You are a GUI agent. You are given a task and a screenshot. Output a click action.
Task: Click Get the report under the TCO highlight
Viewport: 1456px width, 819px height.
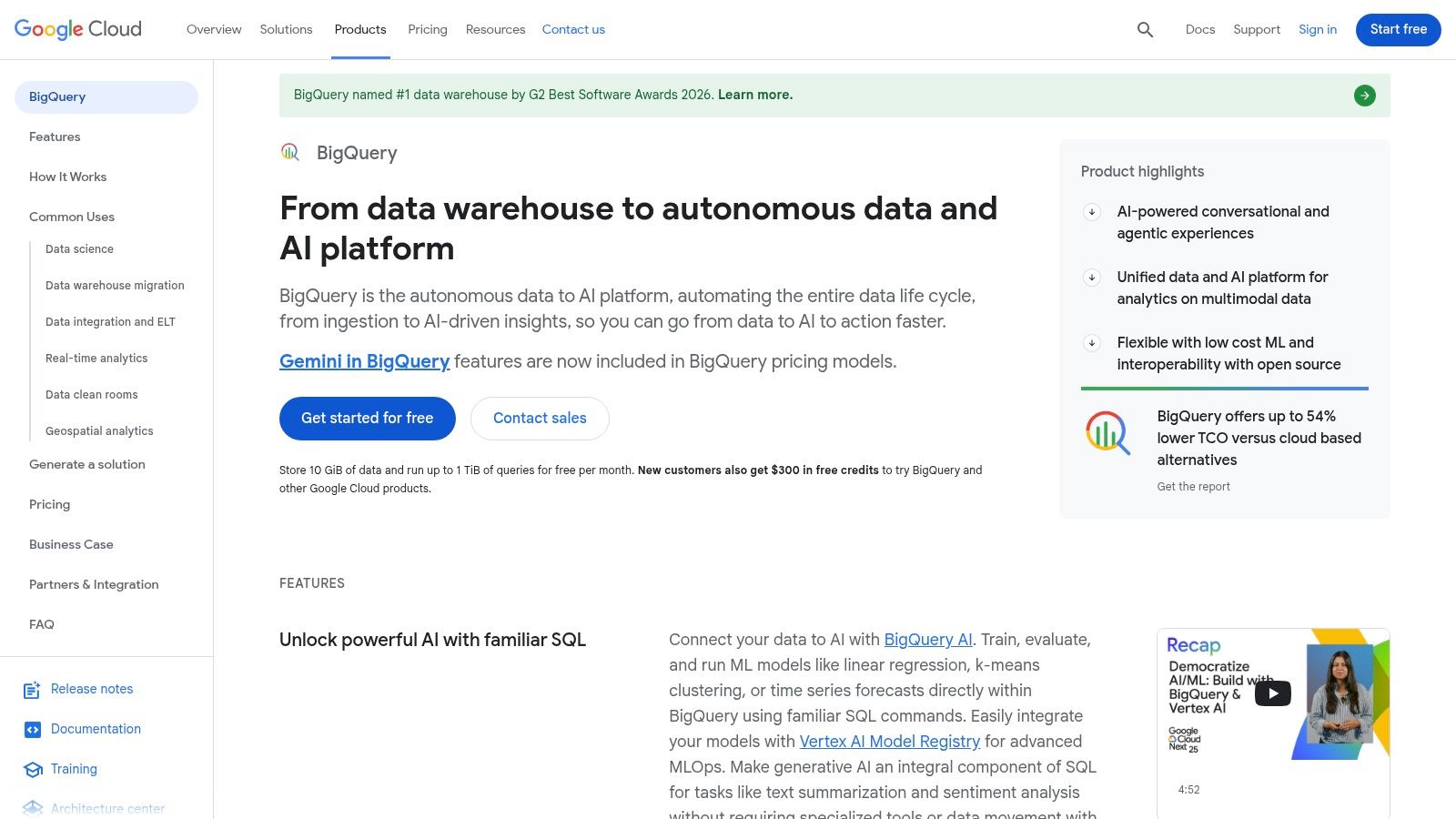(x=1193, y=486)
